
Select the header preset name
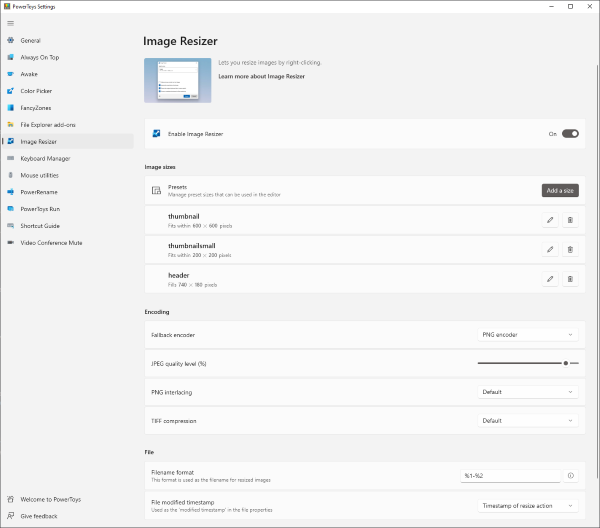179,275
